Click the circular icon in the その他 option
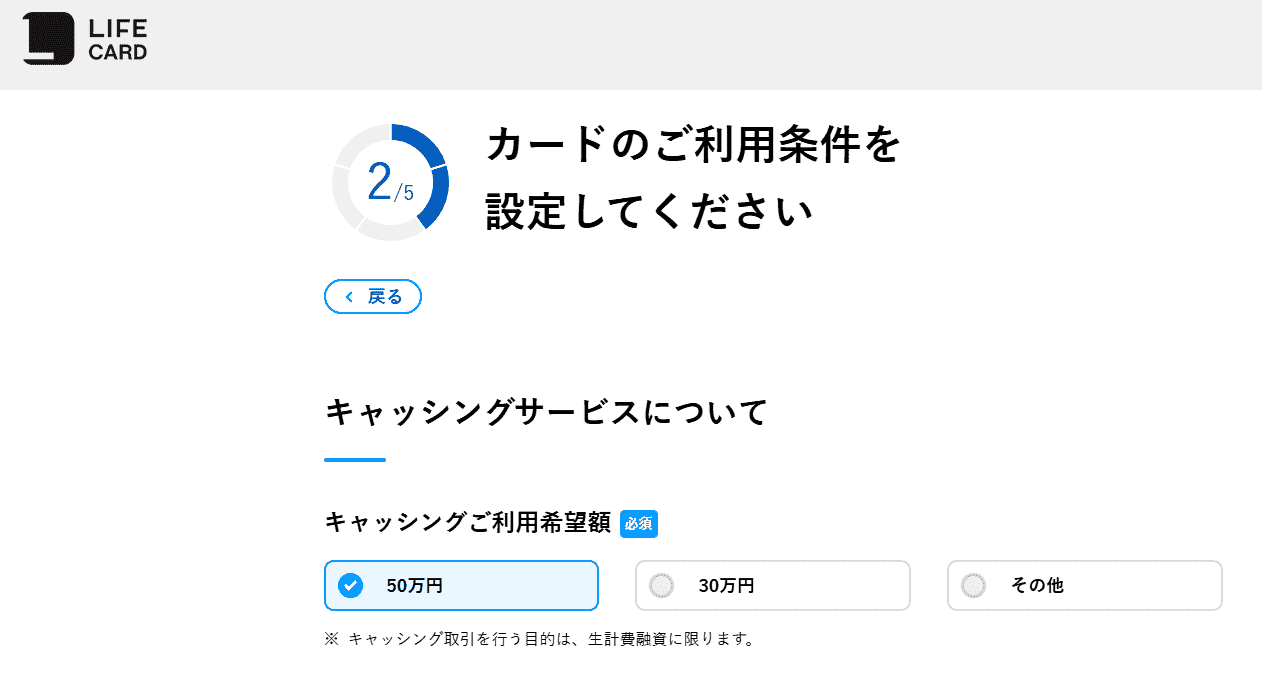 [x=971, y=586]
